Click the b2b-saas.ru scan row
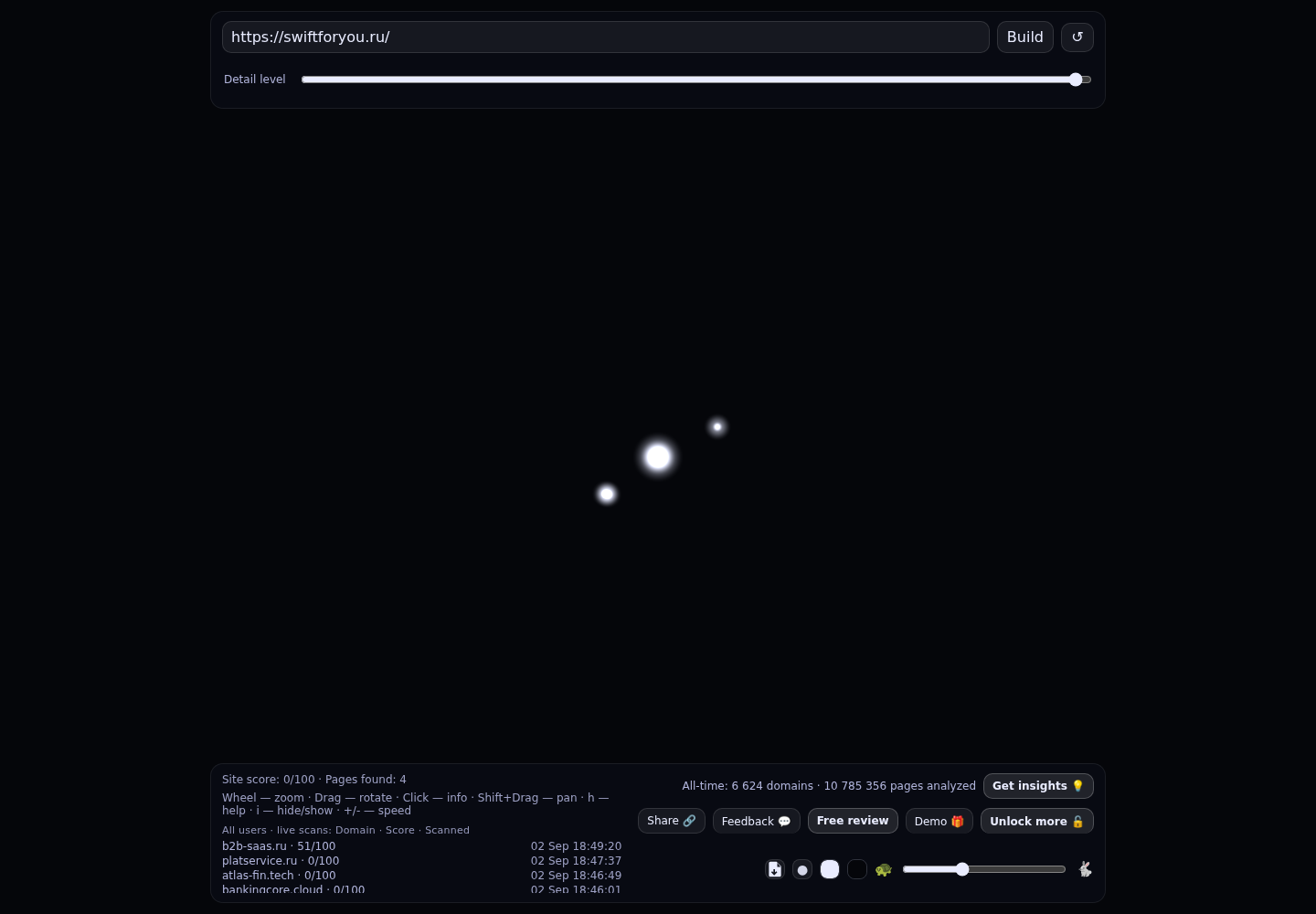The width and height of the screenshot is (1316, 914). tap(421, 846)
